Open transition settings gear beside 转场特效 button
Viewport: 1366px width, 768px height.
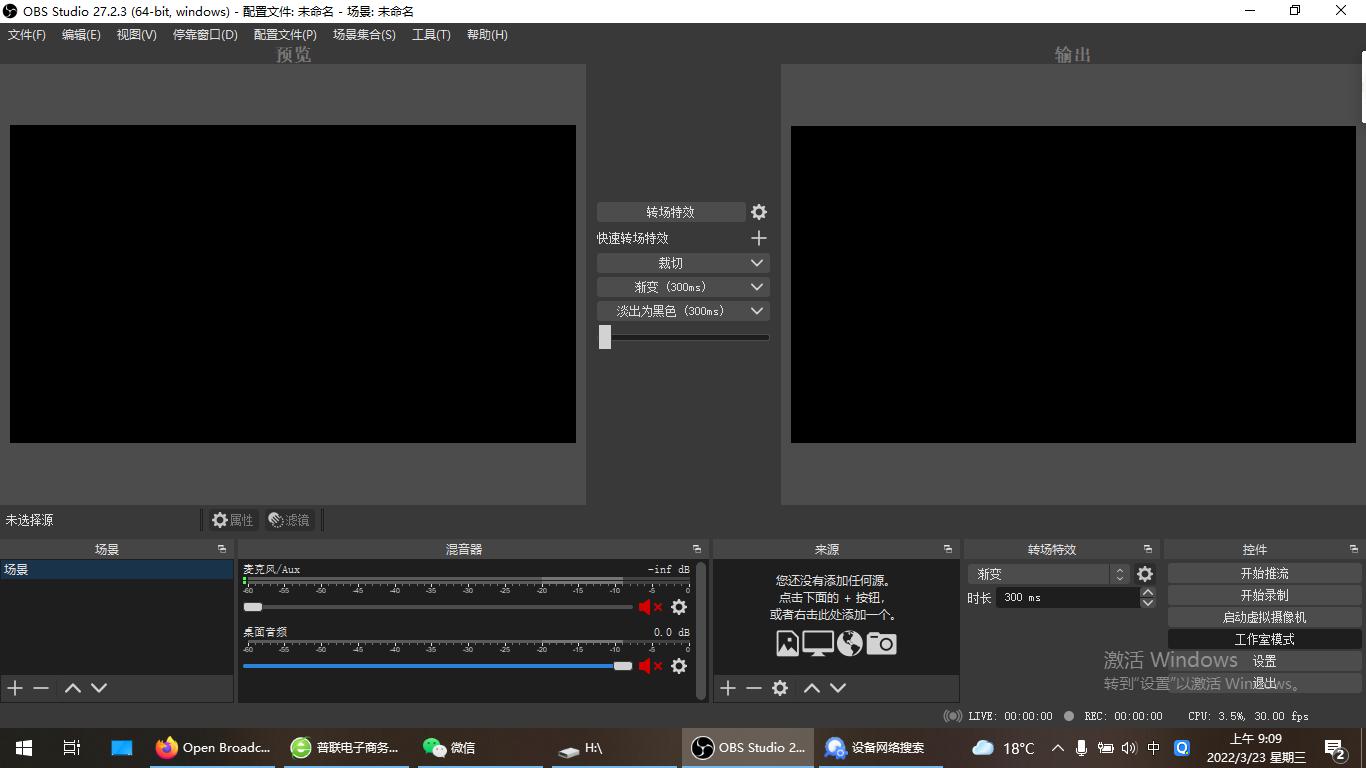759,212
